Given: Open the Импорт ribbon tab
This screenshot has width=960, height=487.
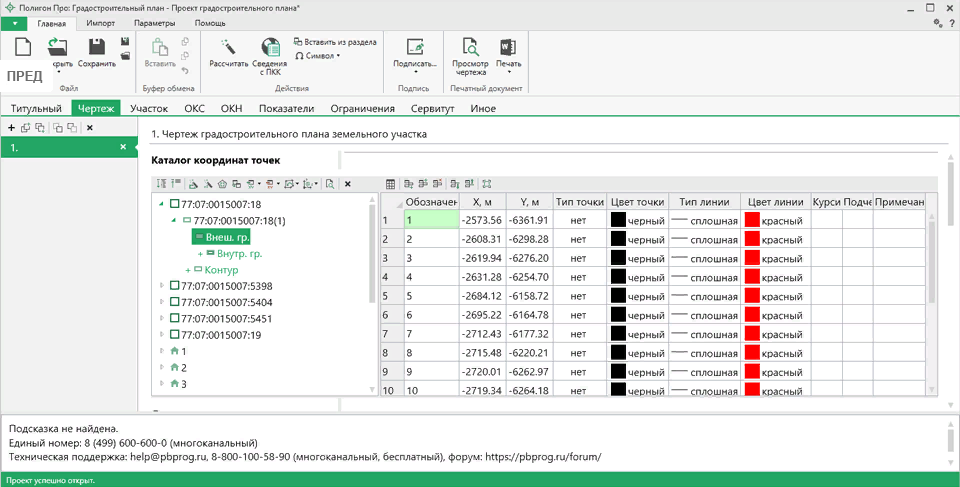Looking at the screenshot, I should [100, 22].
